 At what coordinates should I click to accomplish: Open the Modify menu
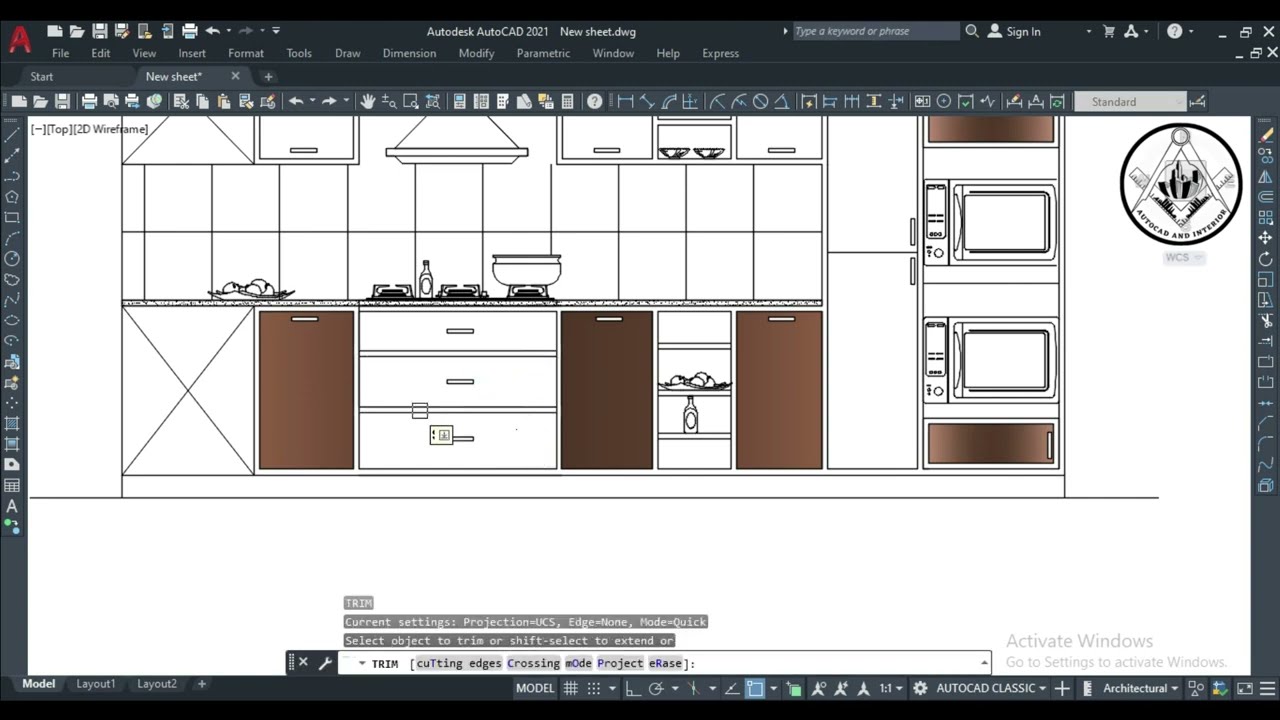476,53
